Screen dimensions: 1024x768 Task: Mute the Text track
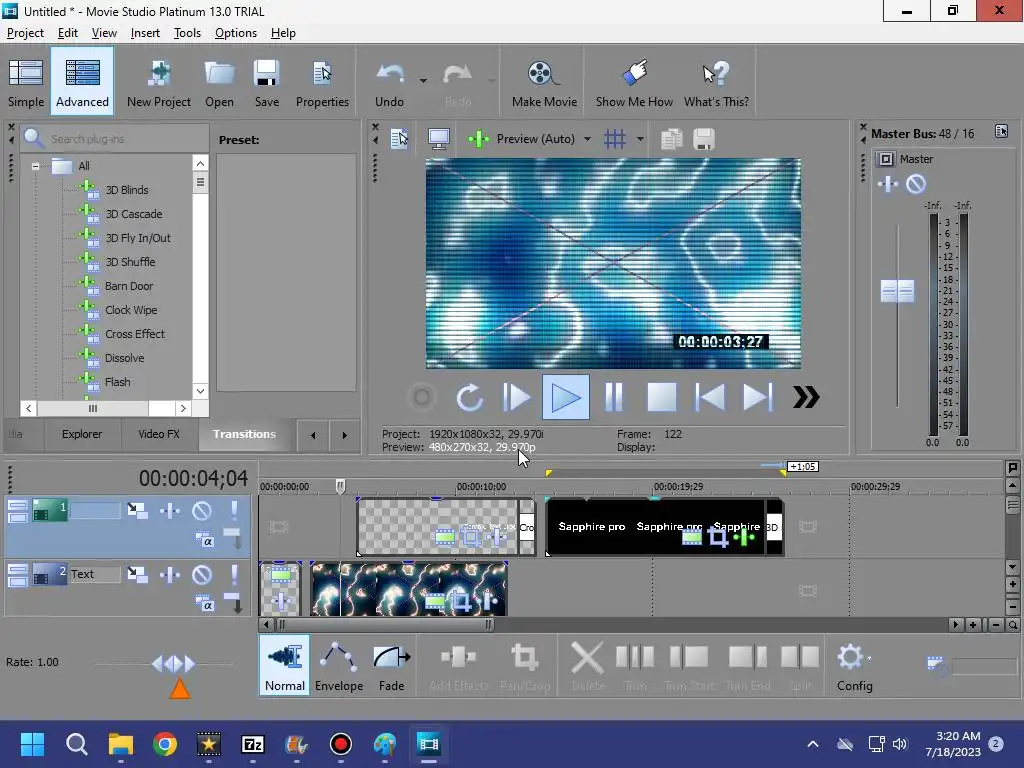[202, 575]
